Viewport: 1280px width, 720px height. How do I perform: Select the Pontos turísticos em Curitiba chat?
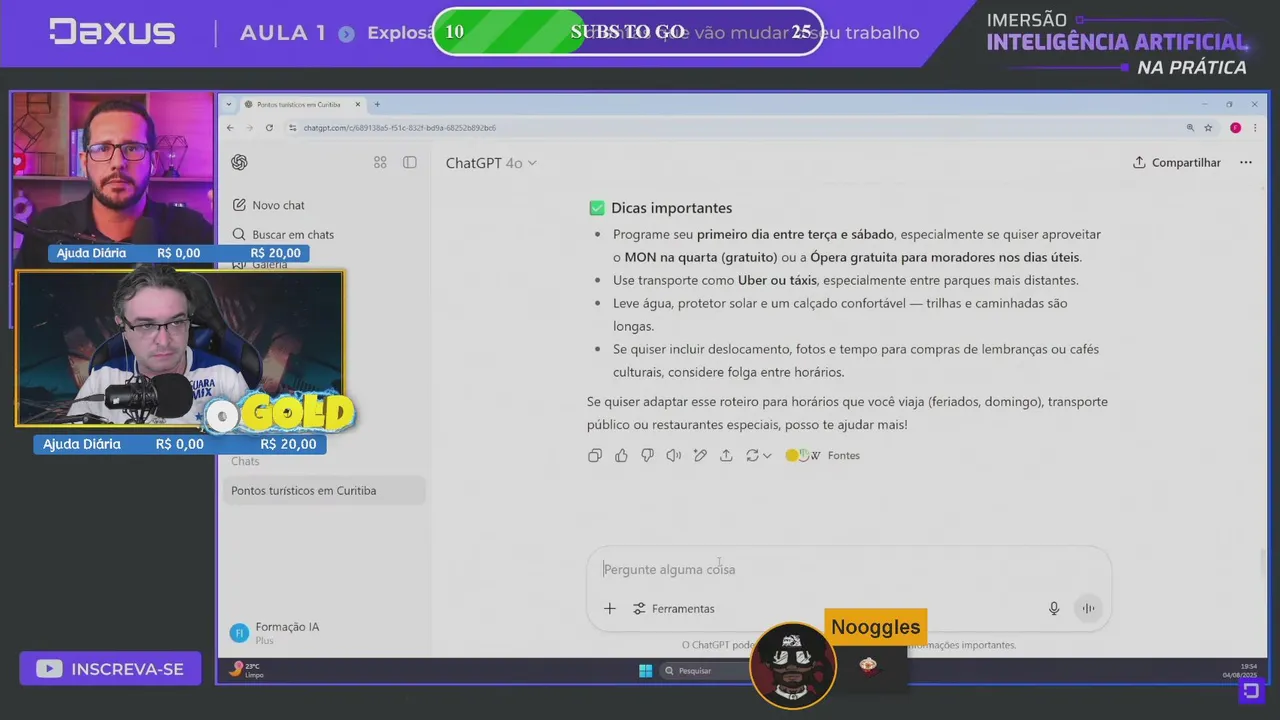point(324,491)
